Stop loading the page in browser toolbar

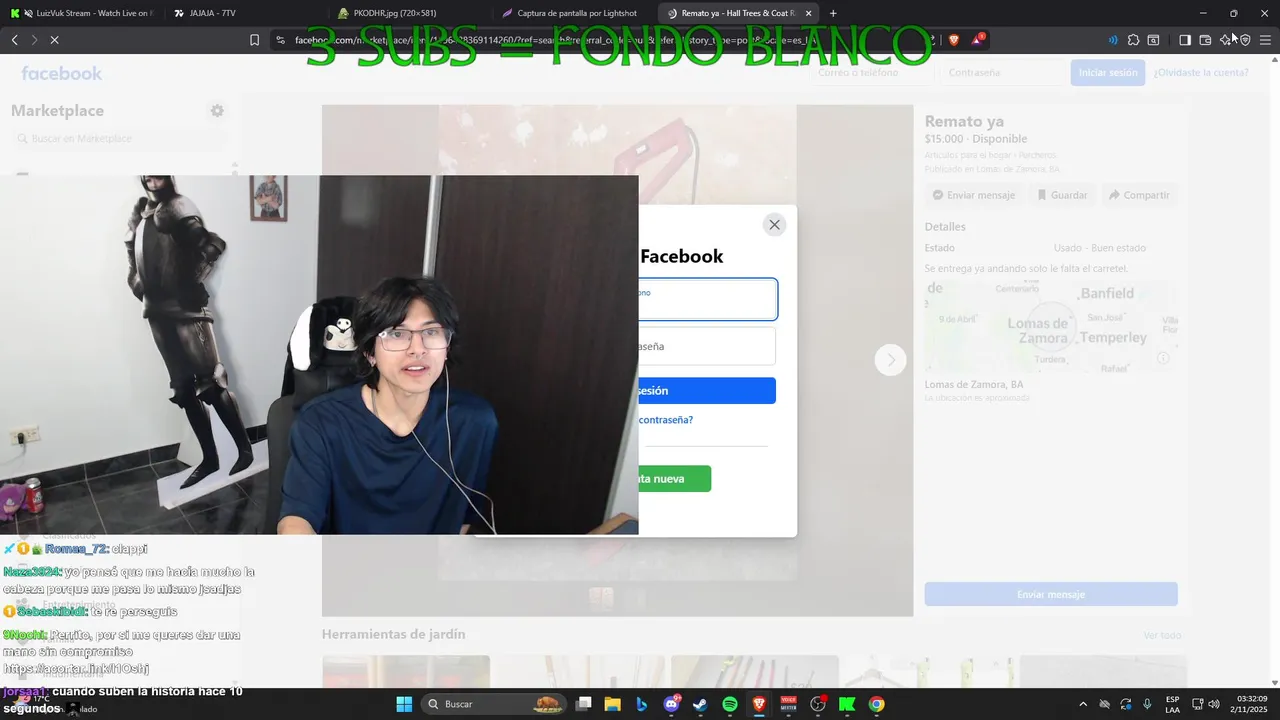[x=54, y=40]
